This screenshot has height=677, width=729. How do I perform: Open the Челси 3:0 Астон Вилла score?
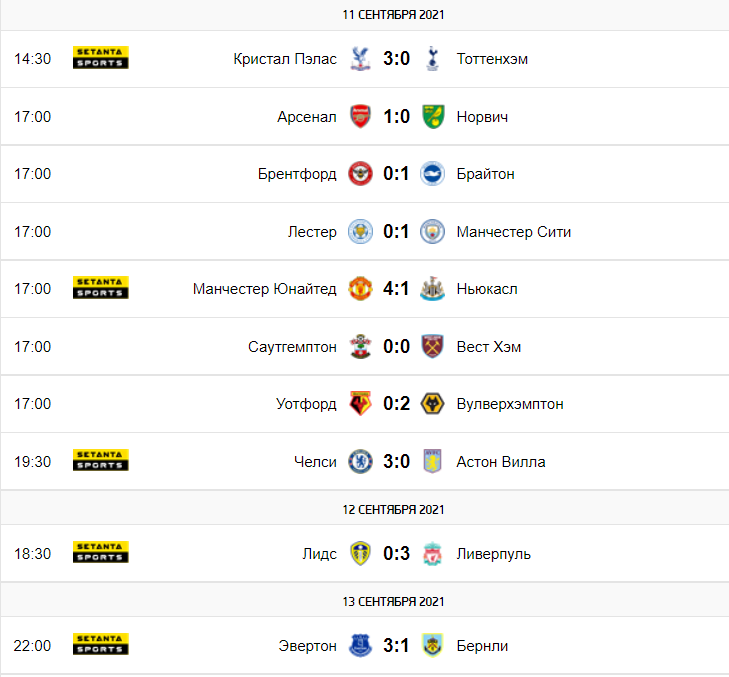point(397,462)
